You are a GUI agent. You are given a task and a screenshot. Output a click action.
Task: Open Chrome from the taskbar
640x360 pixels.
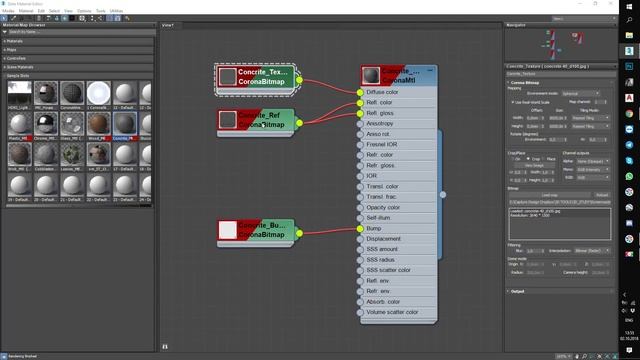pos(629,114)
